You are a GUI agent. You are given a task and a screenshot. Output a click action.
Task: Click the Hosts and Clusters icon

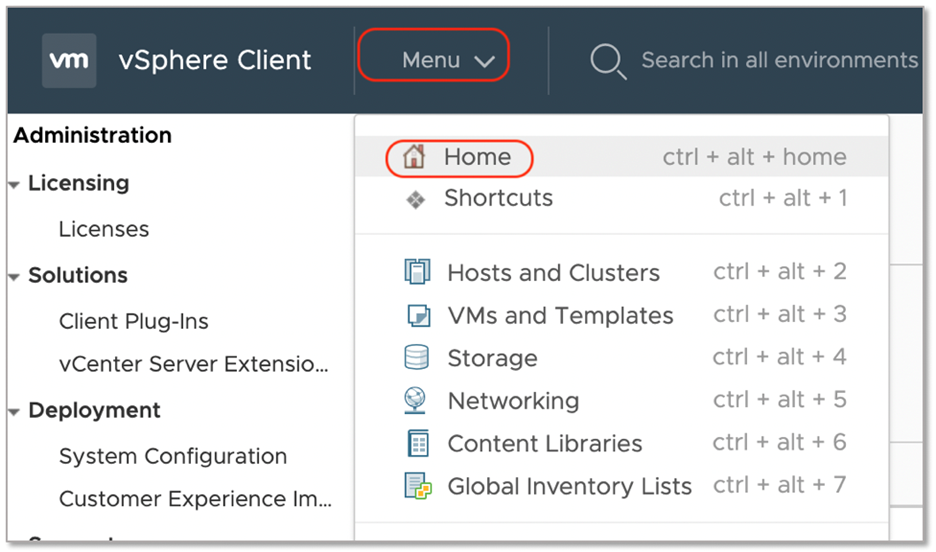tap(417, 272)
